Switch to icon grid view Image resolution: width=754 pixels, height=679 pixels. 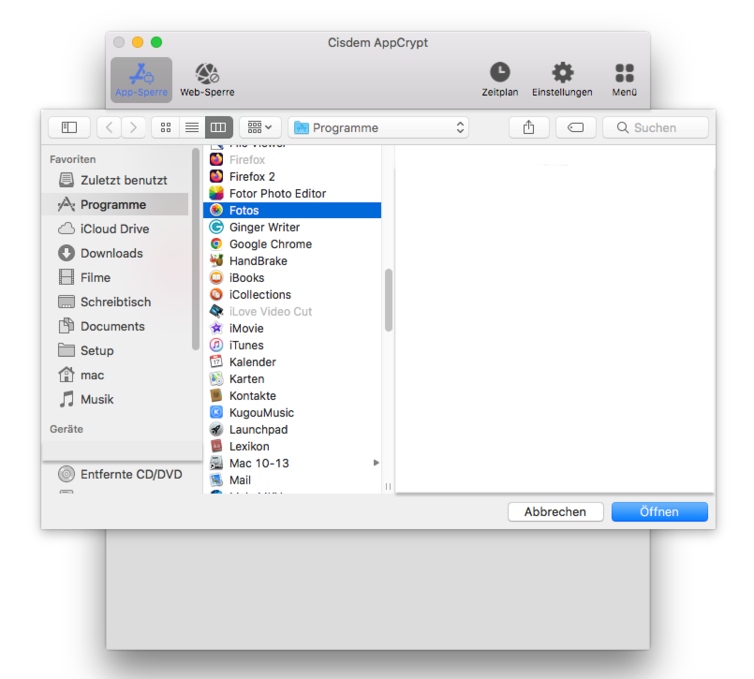[165, 127]
